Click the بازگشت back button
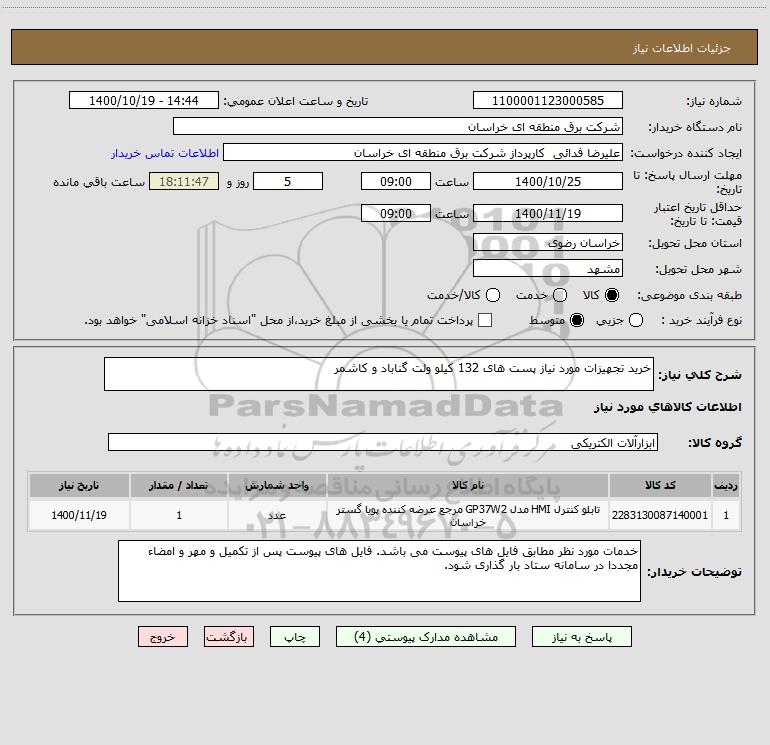 point(229,637)
